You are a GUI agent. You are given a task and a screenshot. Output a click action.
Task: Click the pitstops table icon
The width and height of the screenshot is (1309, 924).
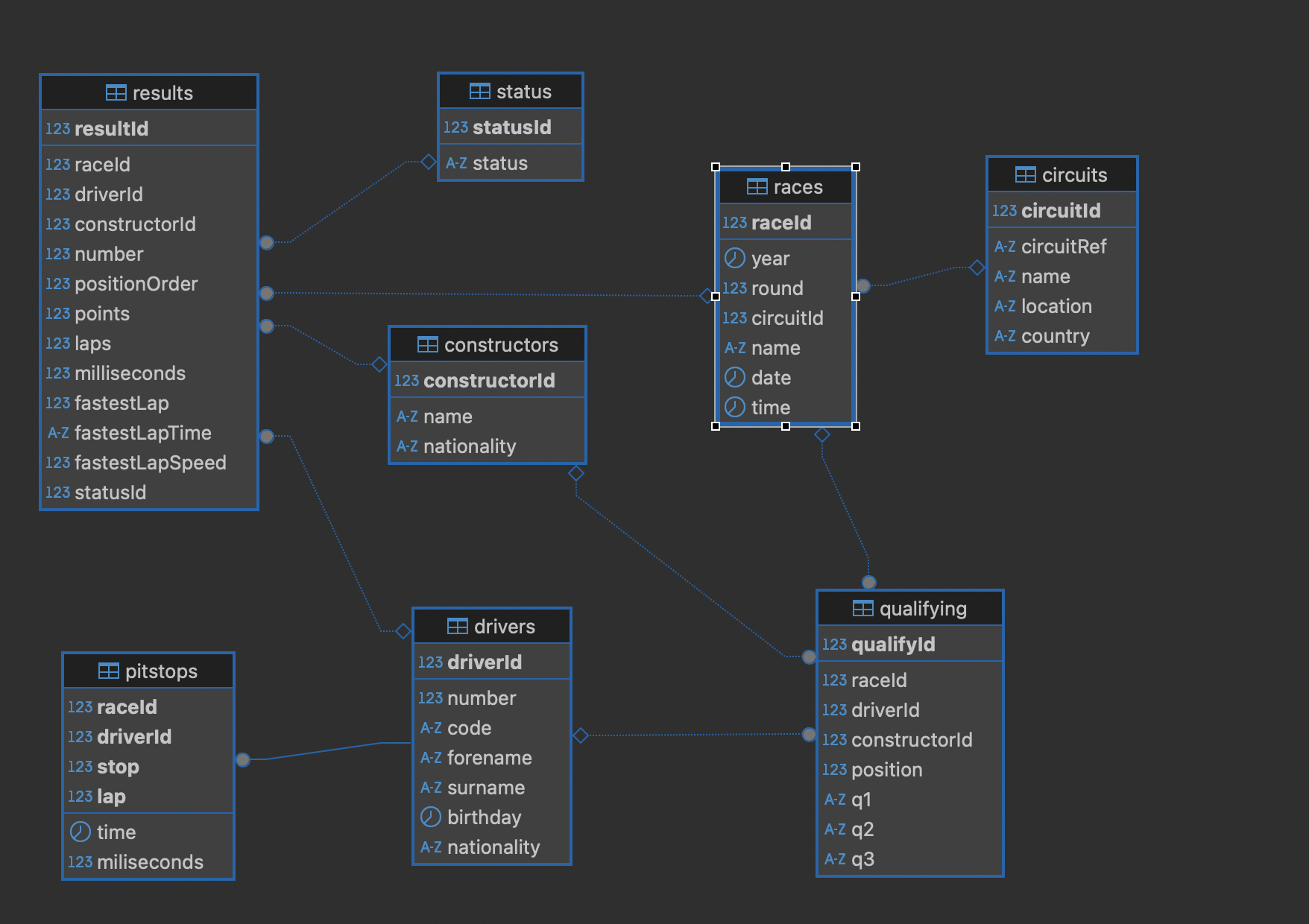pos(108,671)
